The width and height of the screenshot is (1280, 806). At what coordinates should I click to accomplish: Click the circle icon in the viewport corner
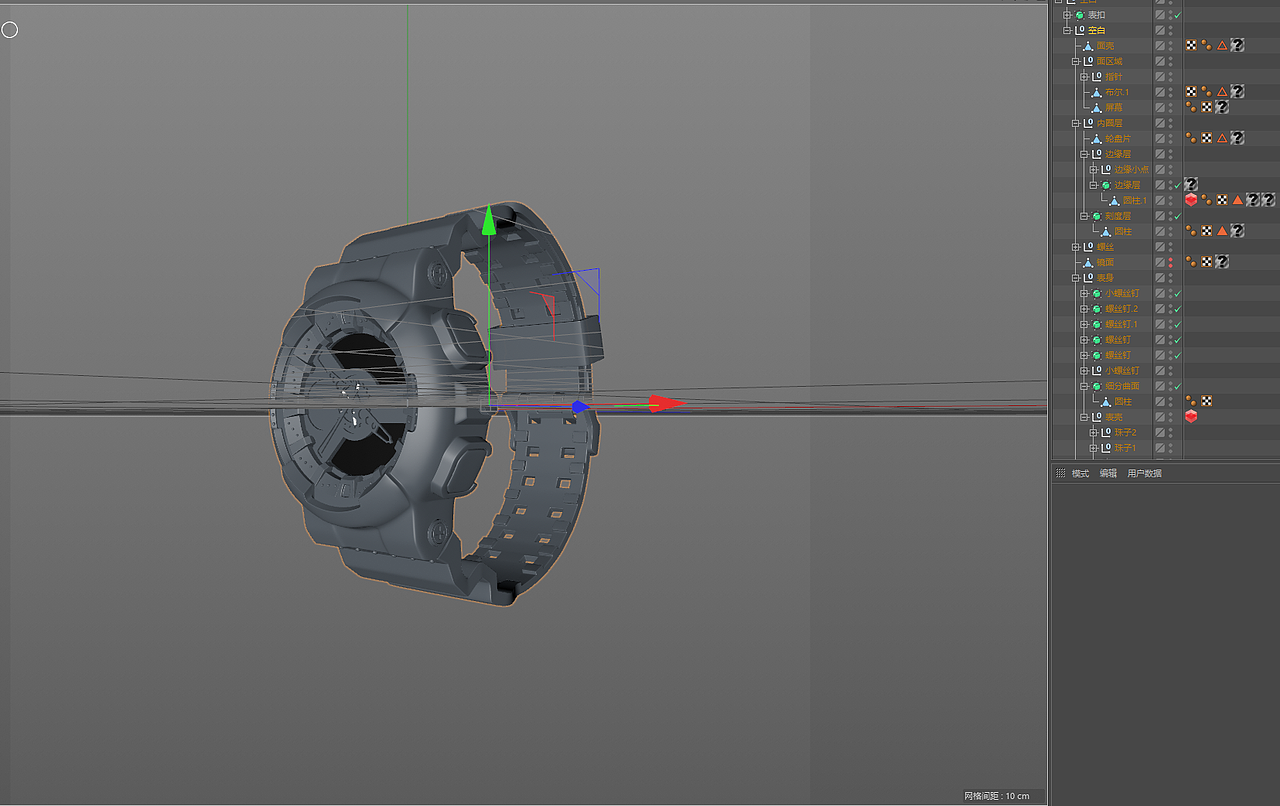(9, 30)
